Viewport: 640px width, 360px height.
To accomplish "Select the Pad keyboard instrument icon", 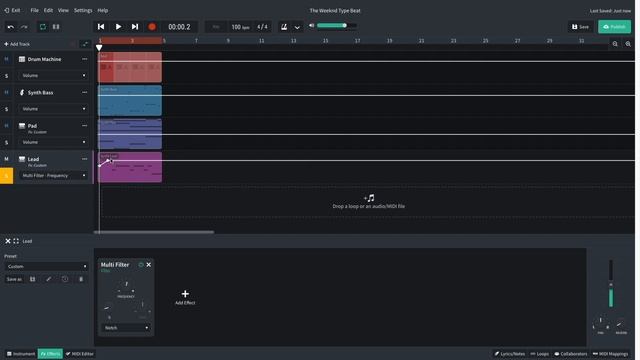I will [x=22, y=126].
